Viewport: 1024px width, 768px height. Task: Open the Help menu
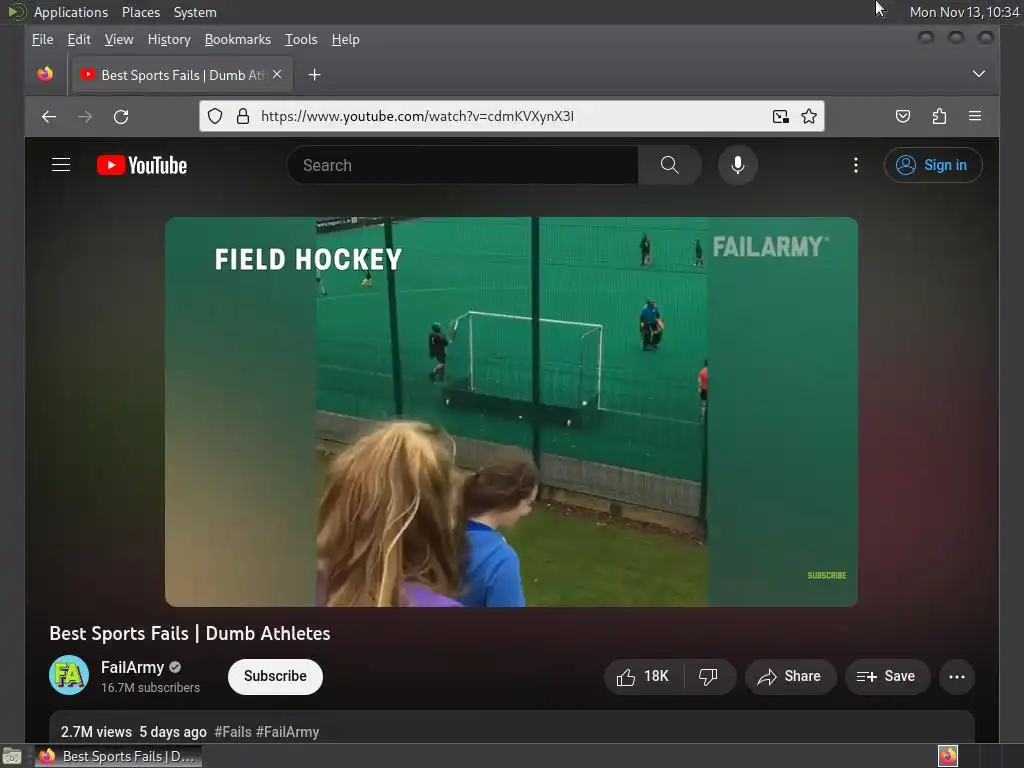345,40
